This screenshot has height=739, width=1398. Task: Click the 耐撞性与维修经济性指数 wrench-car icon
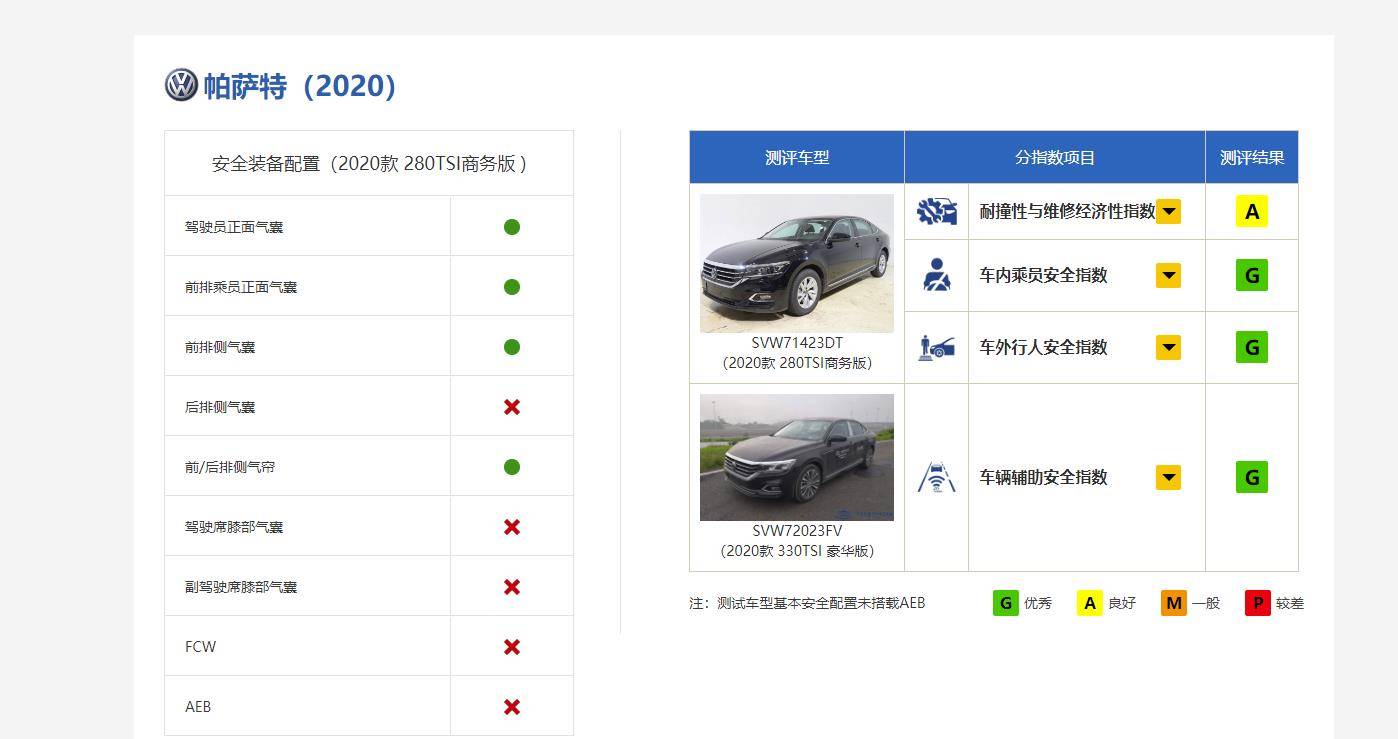coord(937,211)
